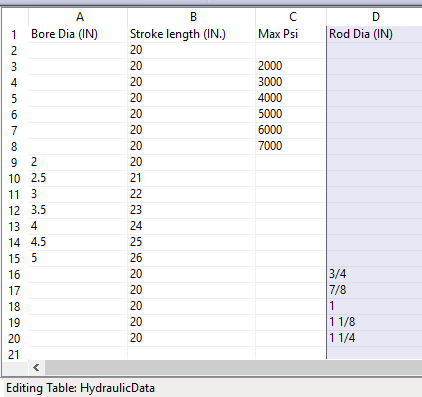The image size is (422, 397).
Task: Select column C header
Action: pos(291,17)
